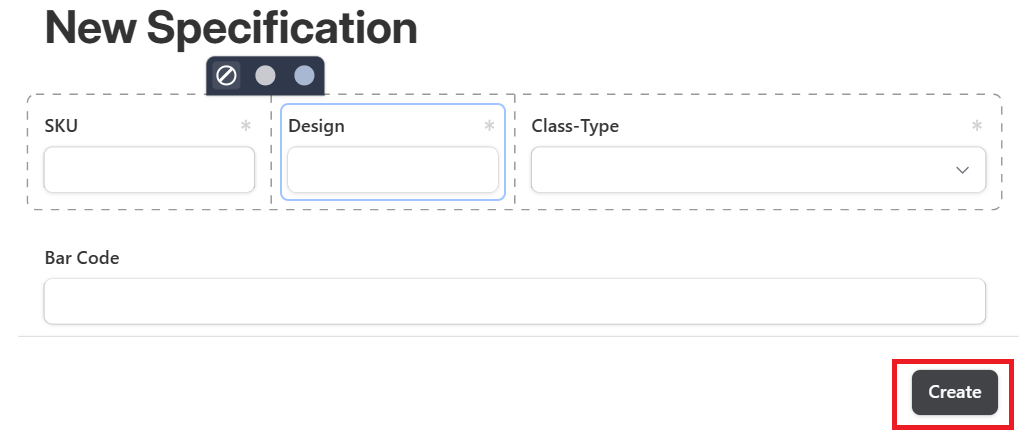This screenshot has height=441, width=1033.
Task: Focus the Bar Code input field
Action: click(515, 301)
